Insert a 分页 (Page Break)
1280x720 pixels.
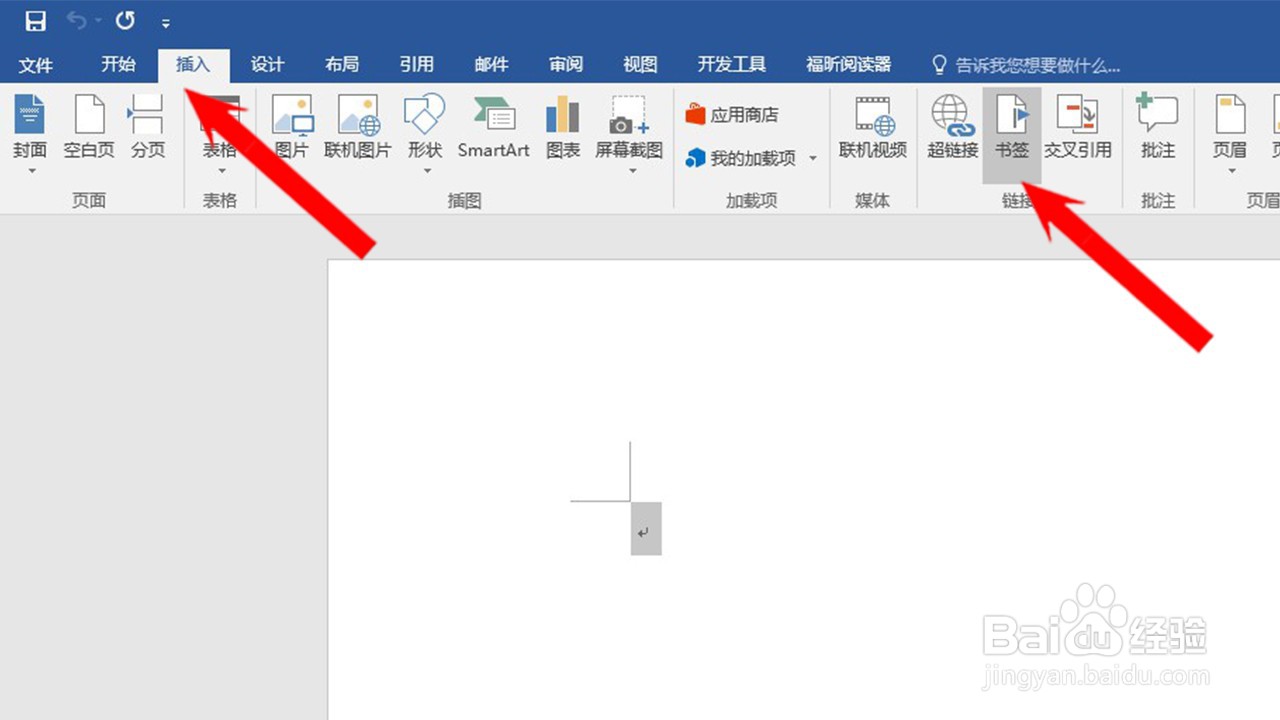(x=147, y=126)
